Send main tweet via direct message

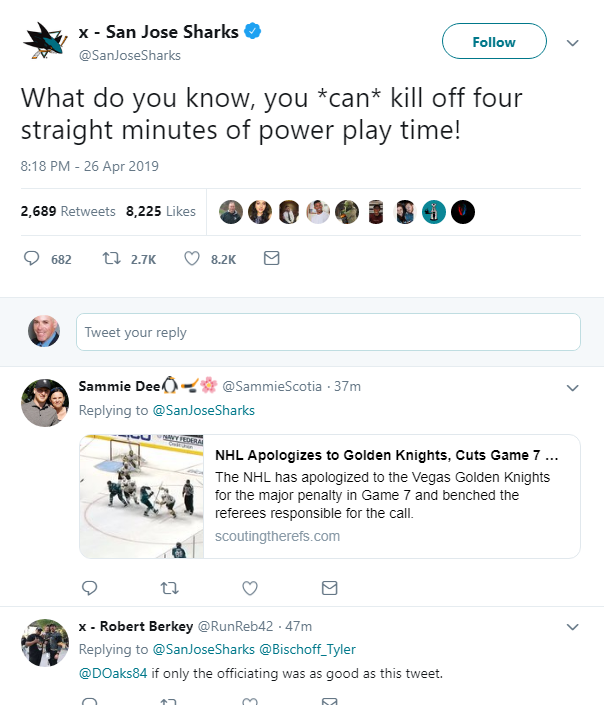(x=270, y=258)
